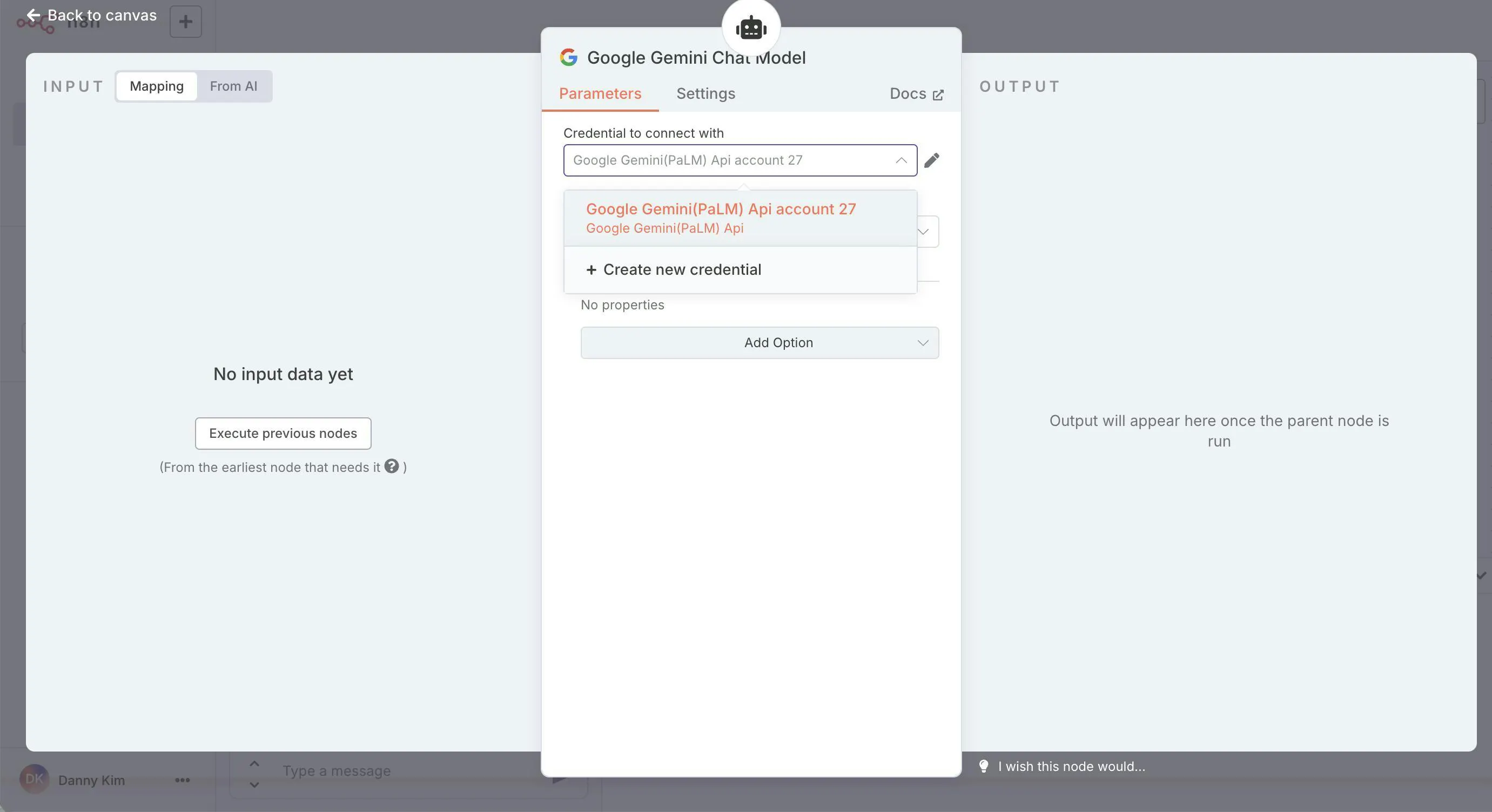This screenshot has height=812, width=1492.
Task: Click the Credential to connect with label
Action: [x=643, y=133]
